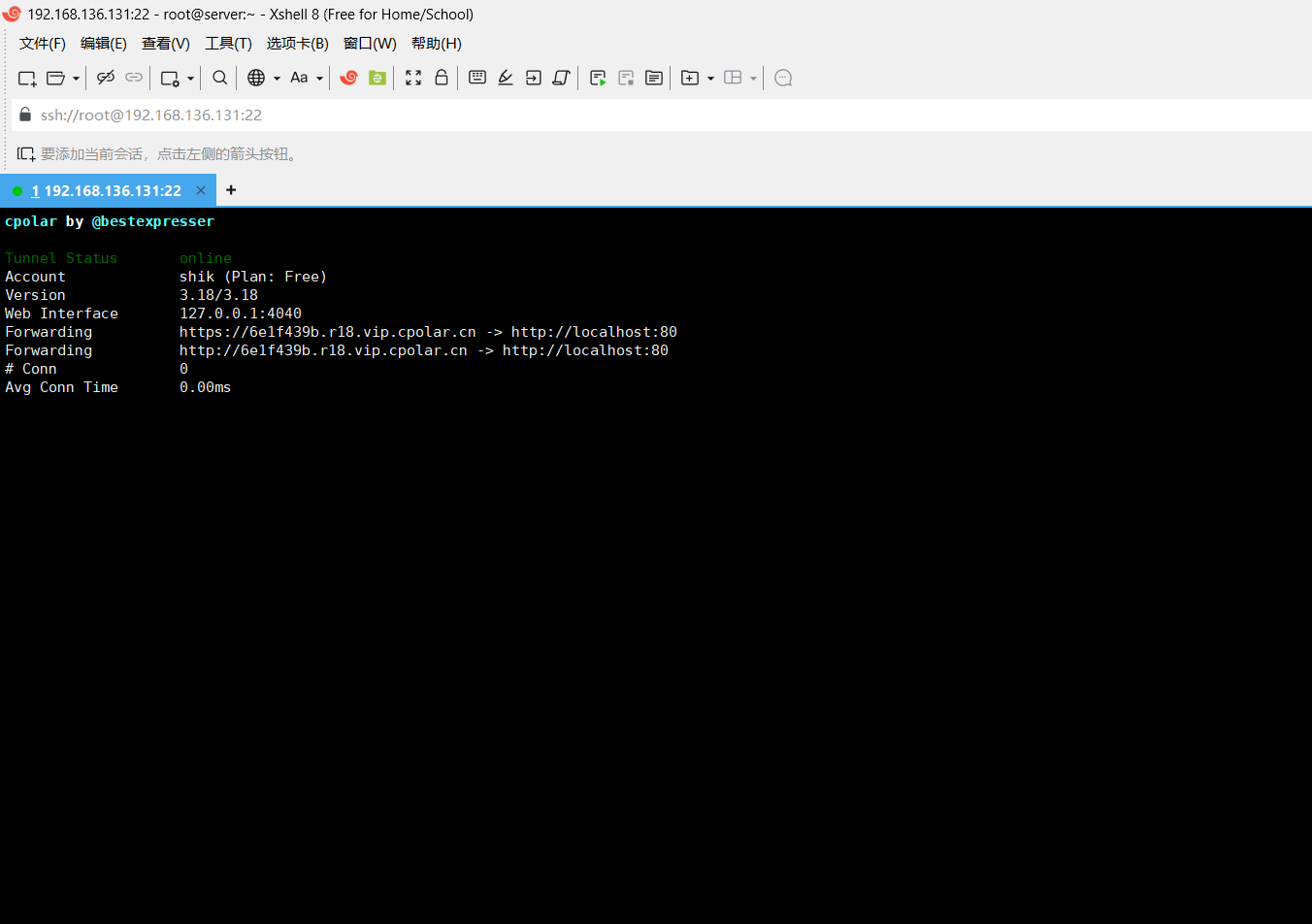Screen dimensions: 1312x924
Task: Click the http://6e1f439b.r18.vip.cpolar.cn forwarding URL
Action: pyautogui.click(x=323, y=350)
